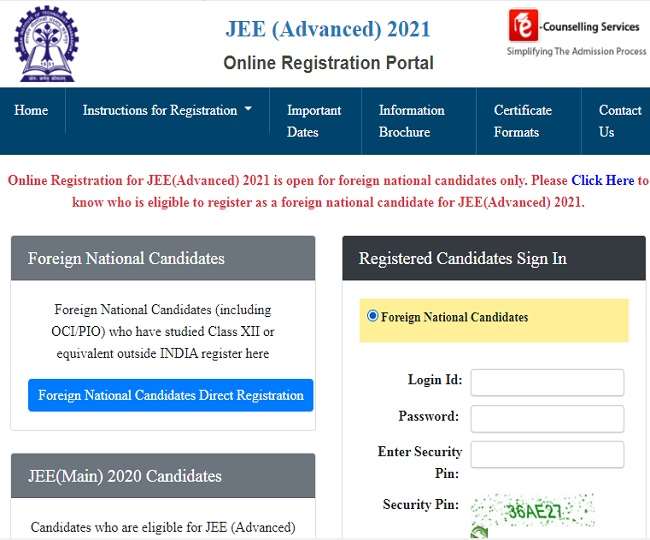
Task: Follow the Click Here eligibility link
Action: [x=602, y=180]
